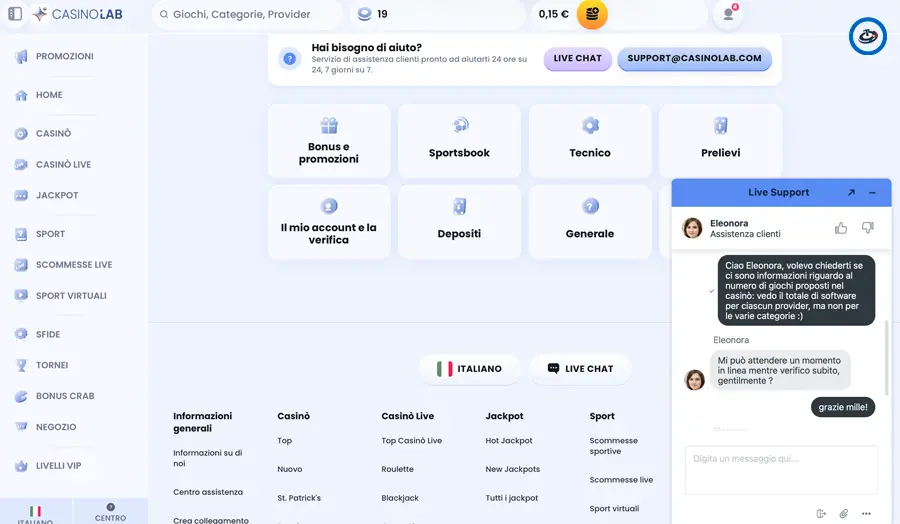This screenshot has width=900, height=524.
Task: Thumbs down the Eleonora support chat
Action: coord(867,228)
